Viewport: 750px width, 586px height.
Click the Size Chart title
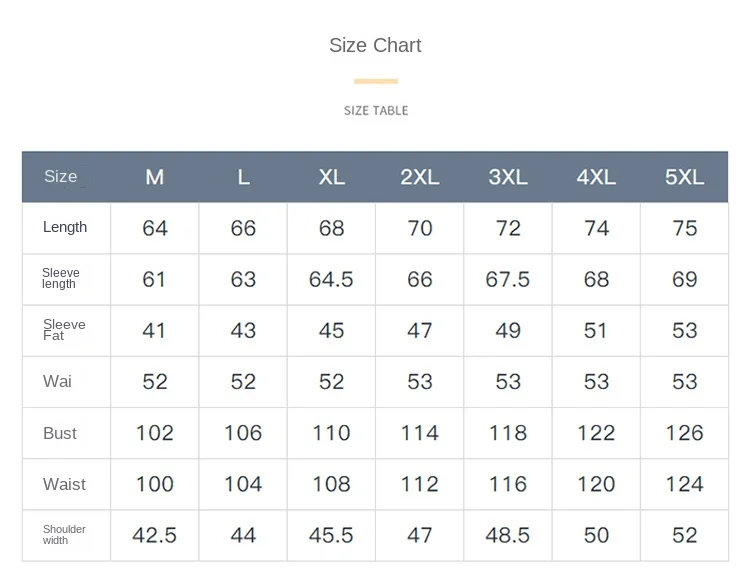tap(375, 45)
